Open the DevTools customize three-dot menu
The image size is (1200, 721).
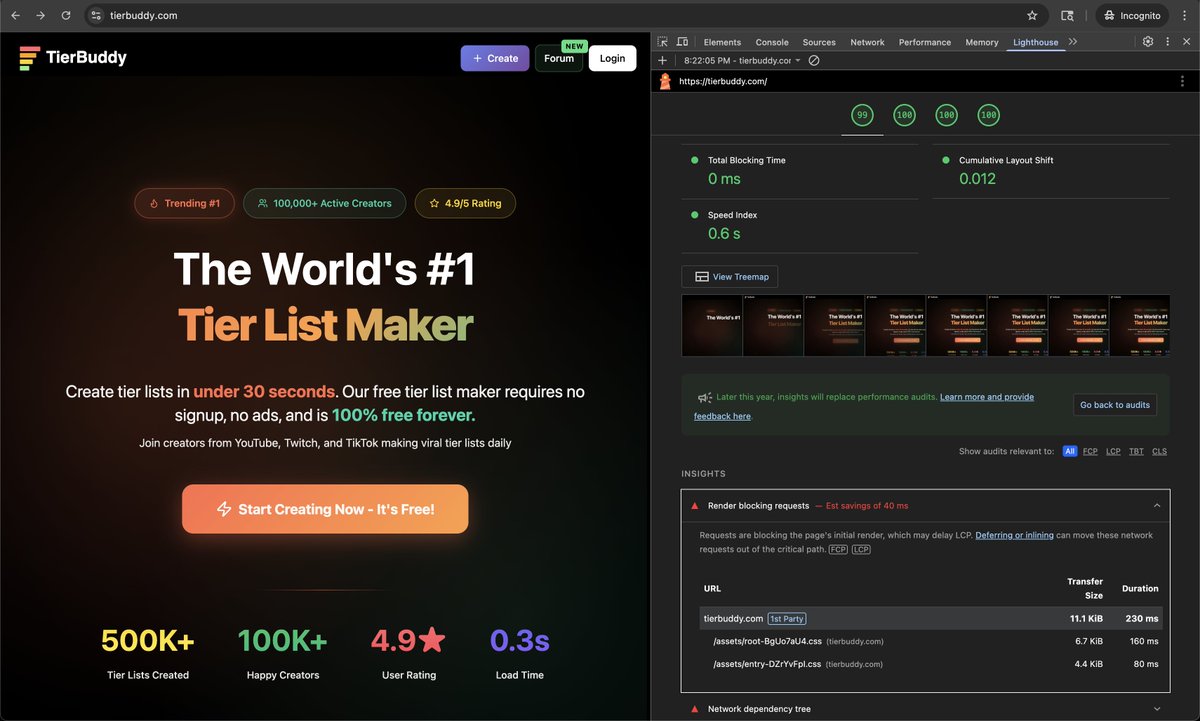[x=1167, y=42]
